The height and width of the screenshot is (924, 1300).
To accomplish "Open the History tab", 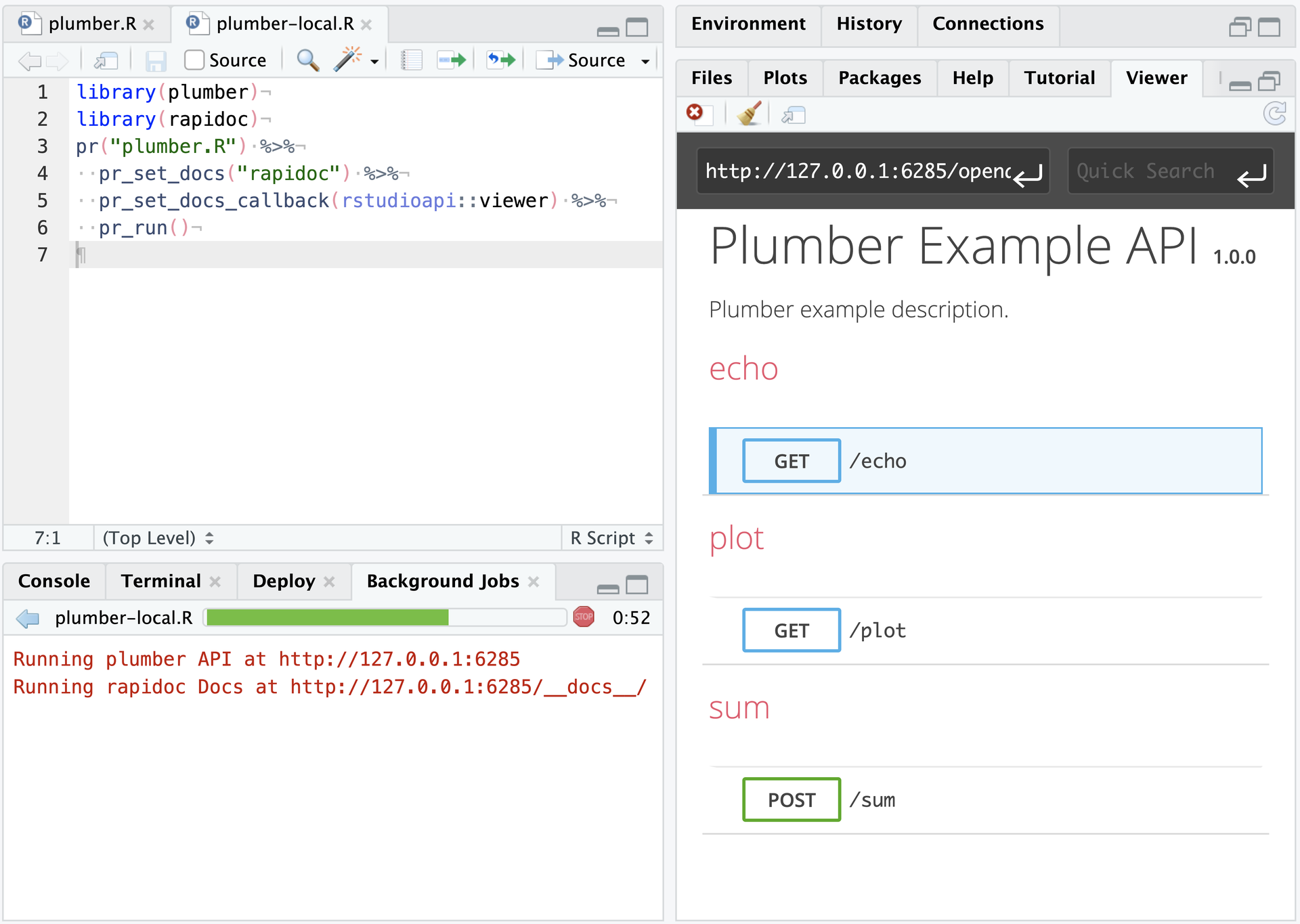I will [x=869, y=24].
